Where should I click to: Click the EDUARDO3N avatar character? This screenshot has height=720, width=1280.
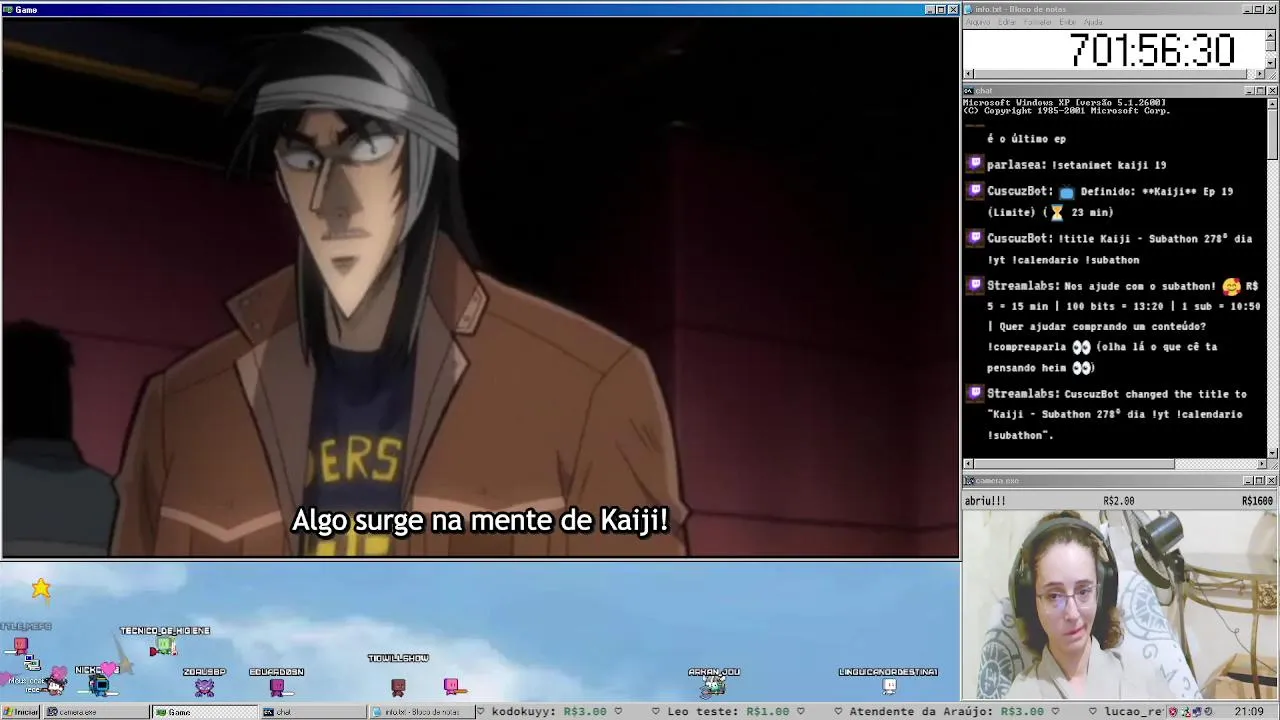click(277, 687)
